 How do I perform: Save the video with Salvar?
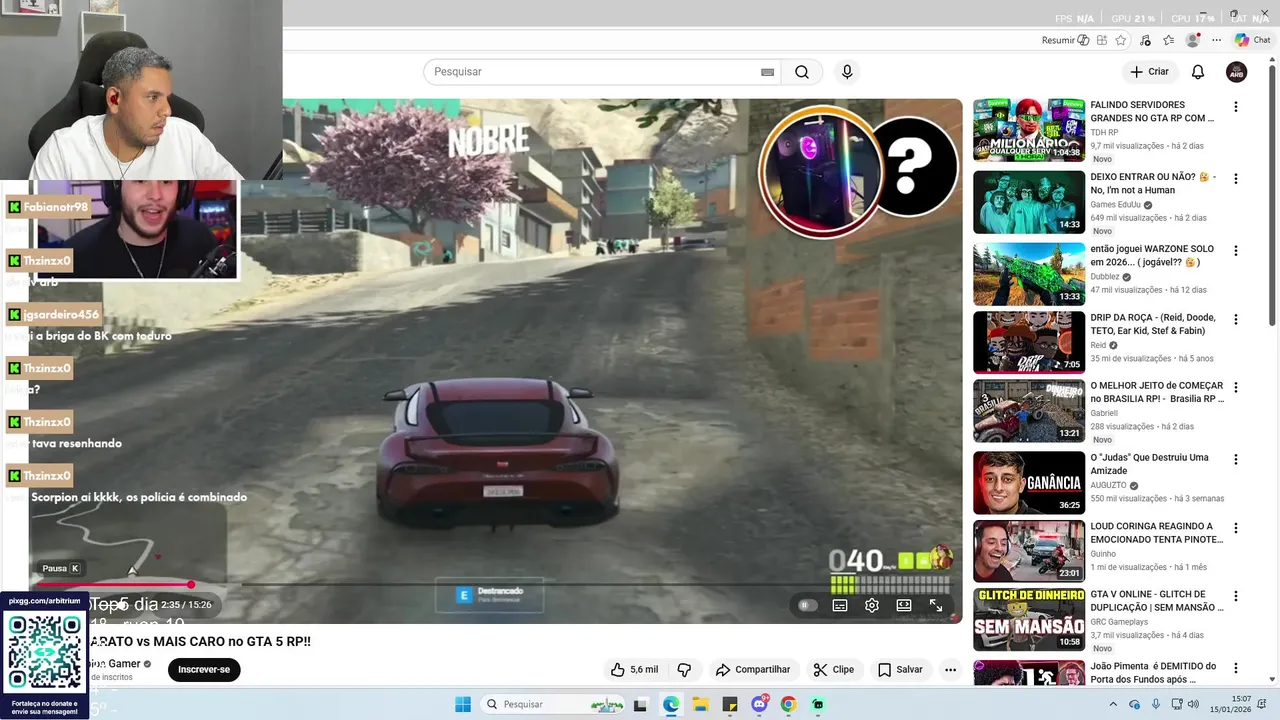[x=900, y=670]
